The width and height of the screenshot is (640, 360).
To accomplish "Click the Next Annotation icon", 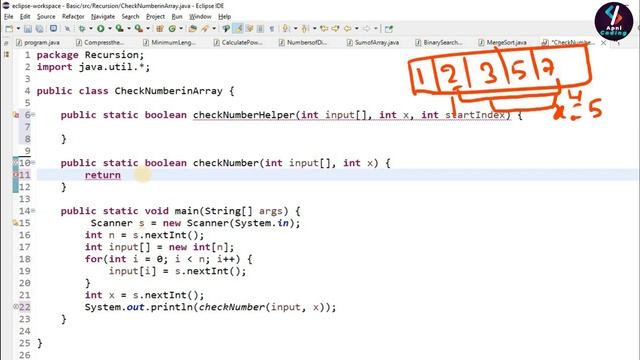I will [x=286, y=29].
